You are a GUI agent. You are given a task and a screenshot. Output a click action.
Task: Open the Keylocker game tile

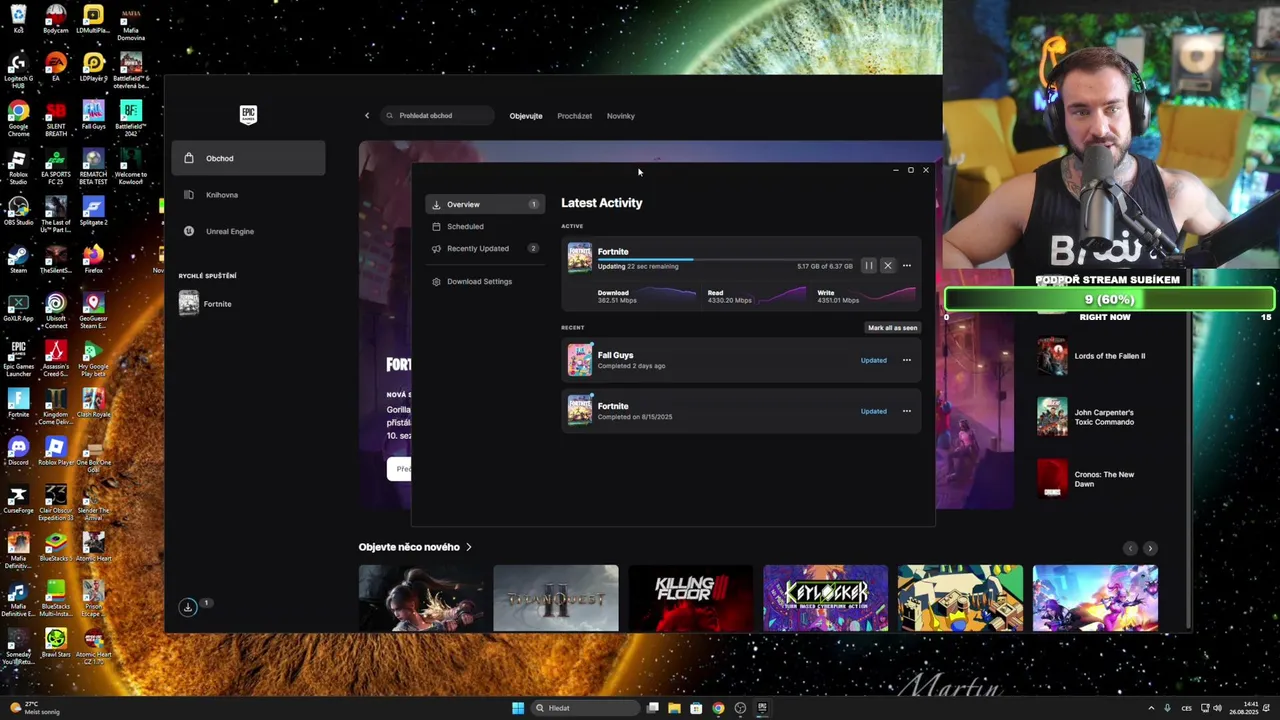[825, 598]
